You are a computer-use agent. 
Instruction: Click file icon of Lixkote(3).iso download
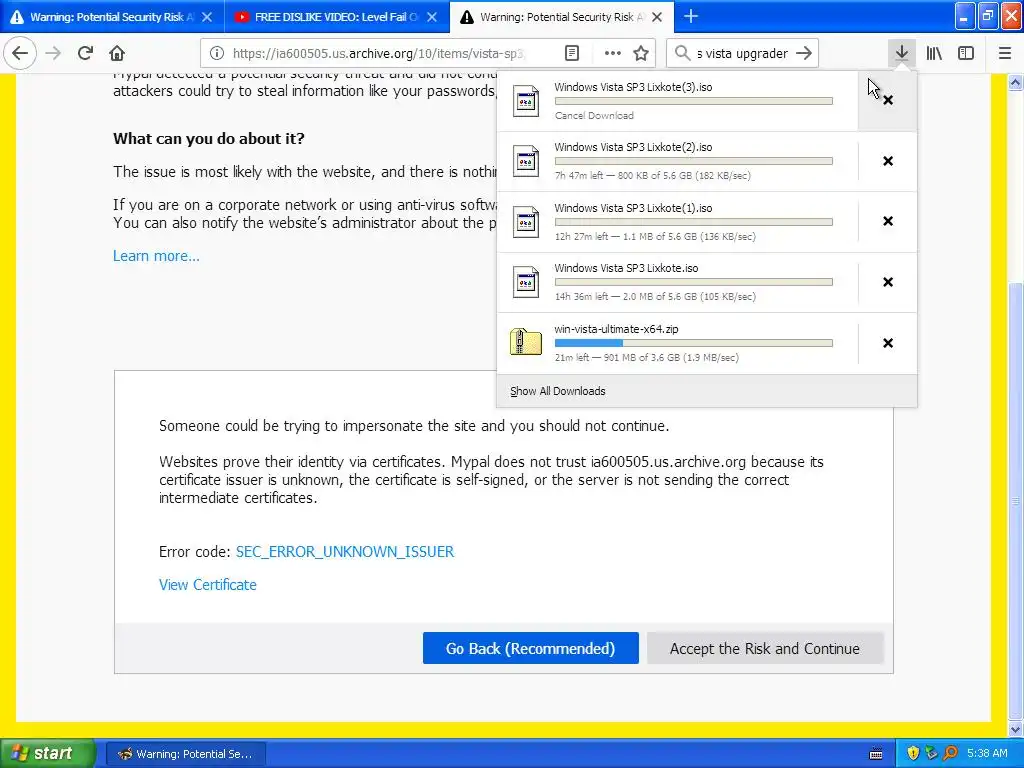526,101
